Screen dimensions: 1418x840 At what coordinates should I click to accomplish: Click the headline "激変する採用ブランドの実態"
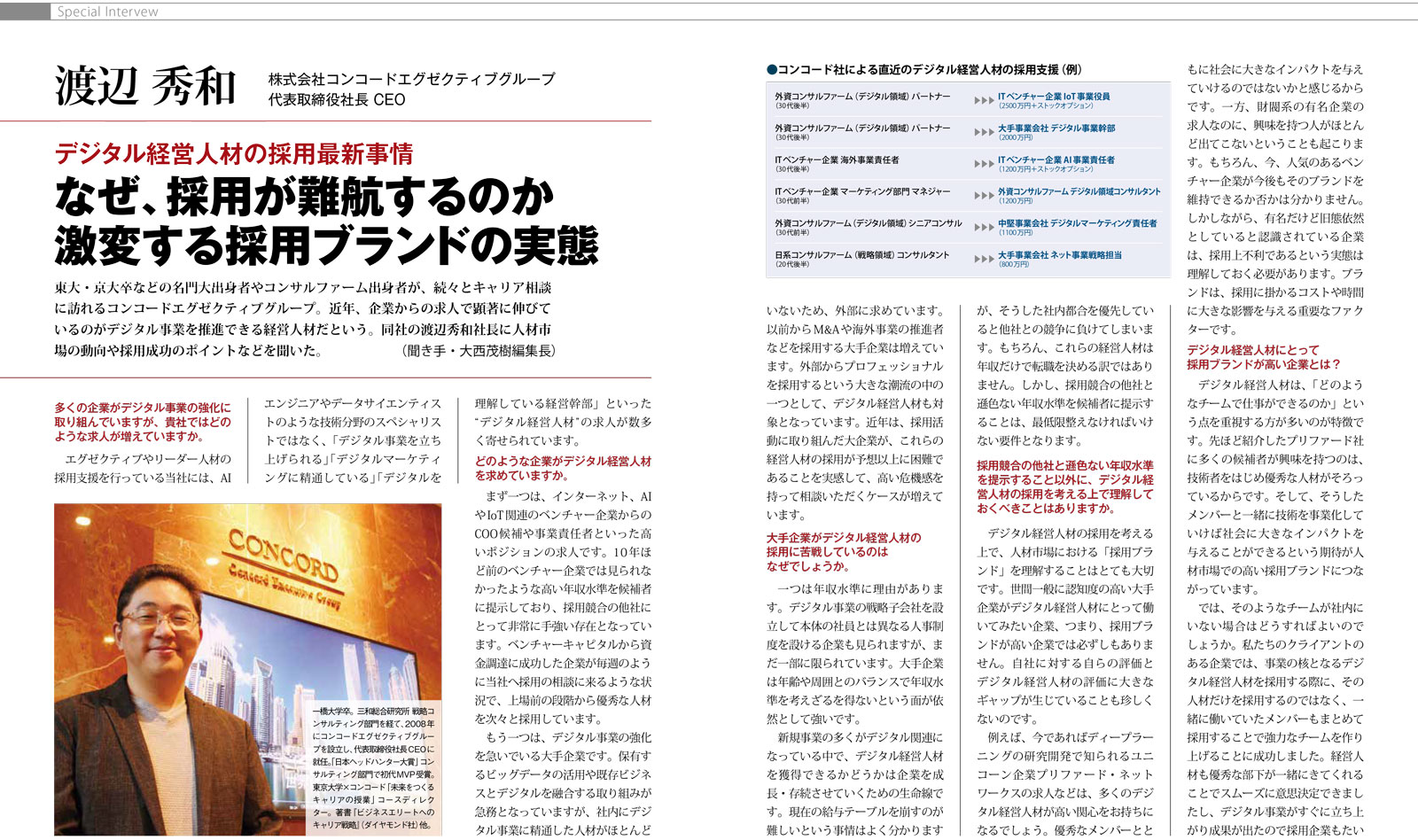326,245
